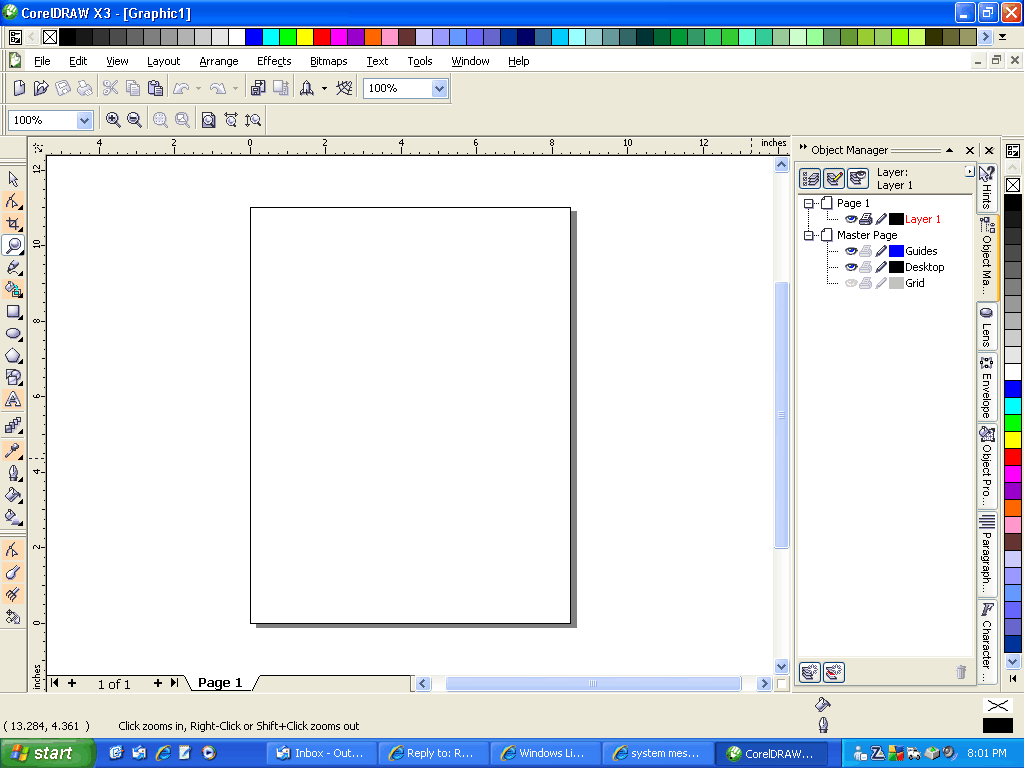Select the Shape tool below the Pick tool

[x=13, y=201]
